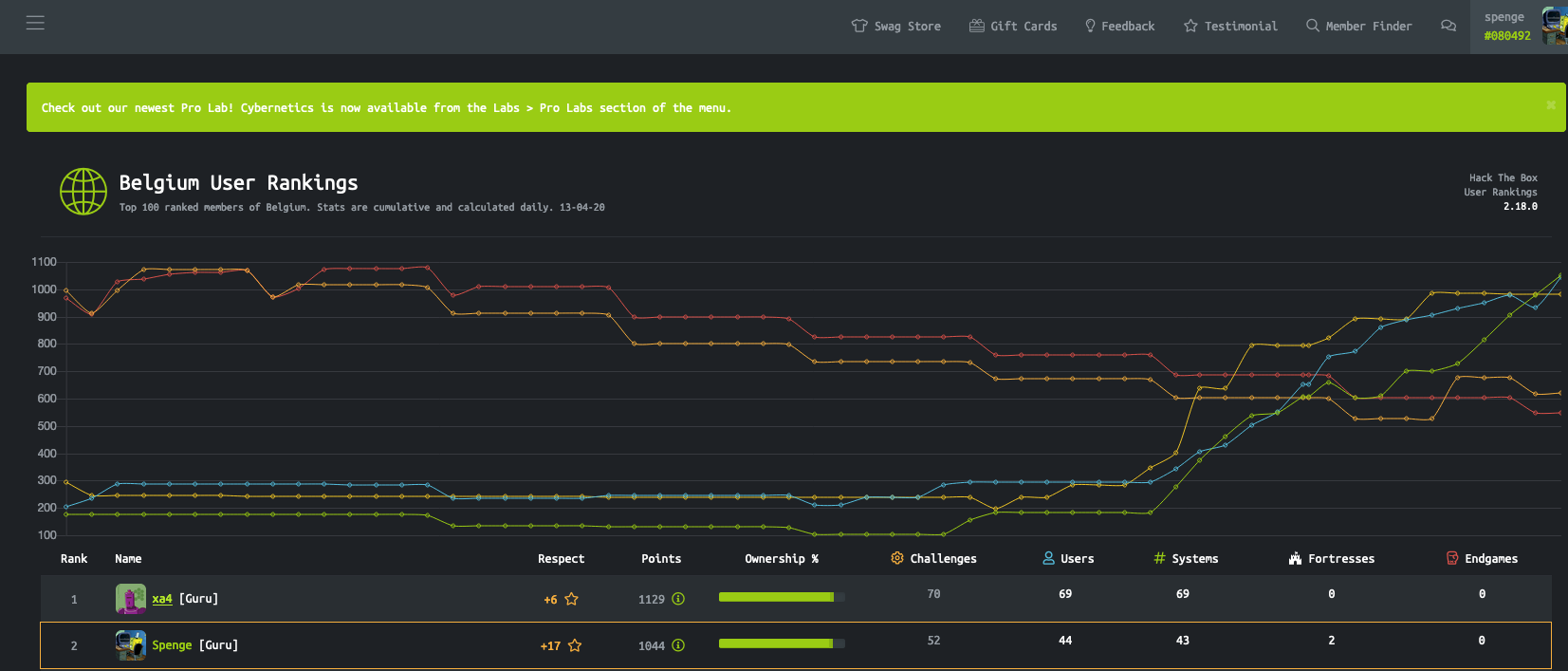The width and height of the screenshot is (1568, 671).
Task: Go to Gift Cards page
Action: pos(1013,27)
